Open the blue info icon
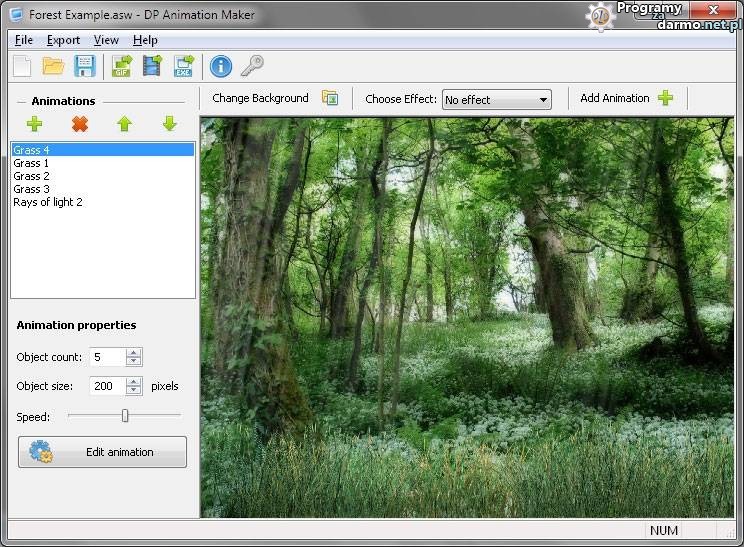 point(221,66)
